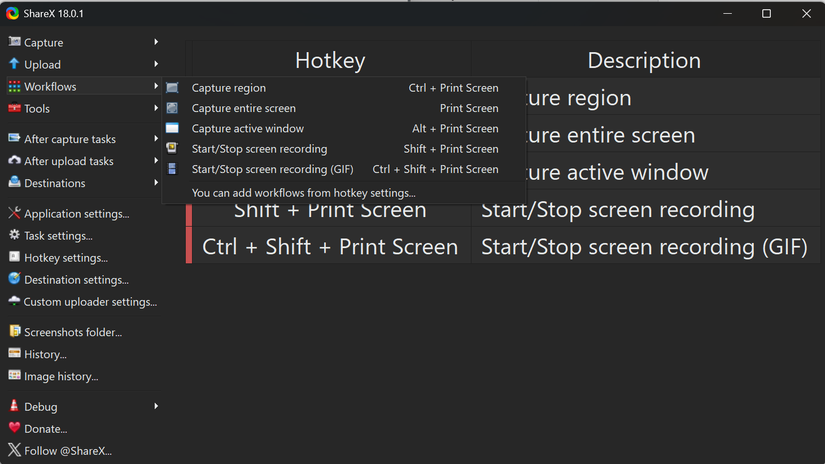Screen dimensions: 825x464
Task: Click the Destination settings globe icon
Action: (14, 279)
